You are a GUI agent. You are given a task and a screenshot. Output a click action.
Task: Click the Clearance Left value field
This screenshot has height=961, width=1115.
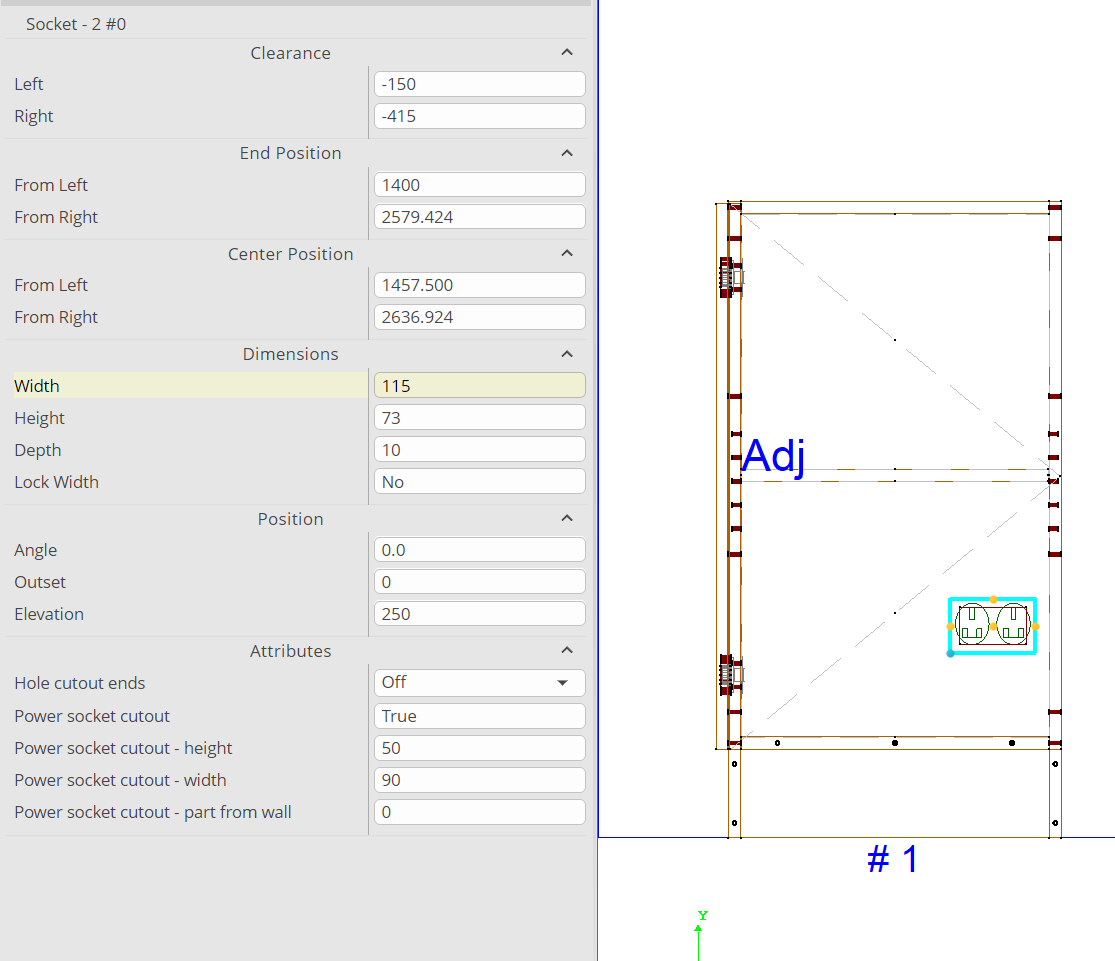coord(479,85)
